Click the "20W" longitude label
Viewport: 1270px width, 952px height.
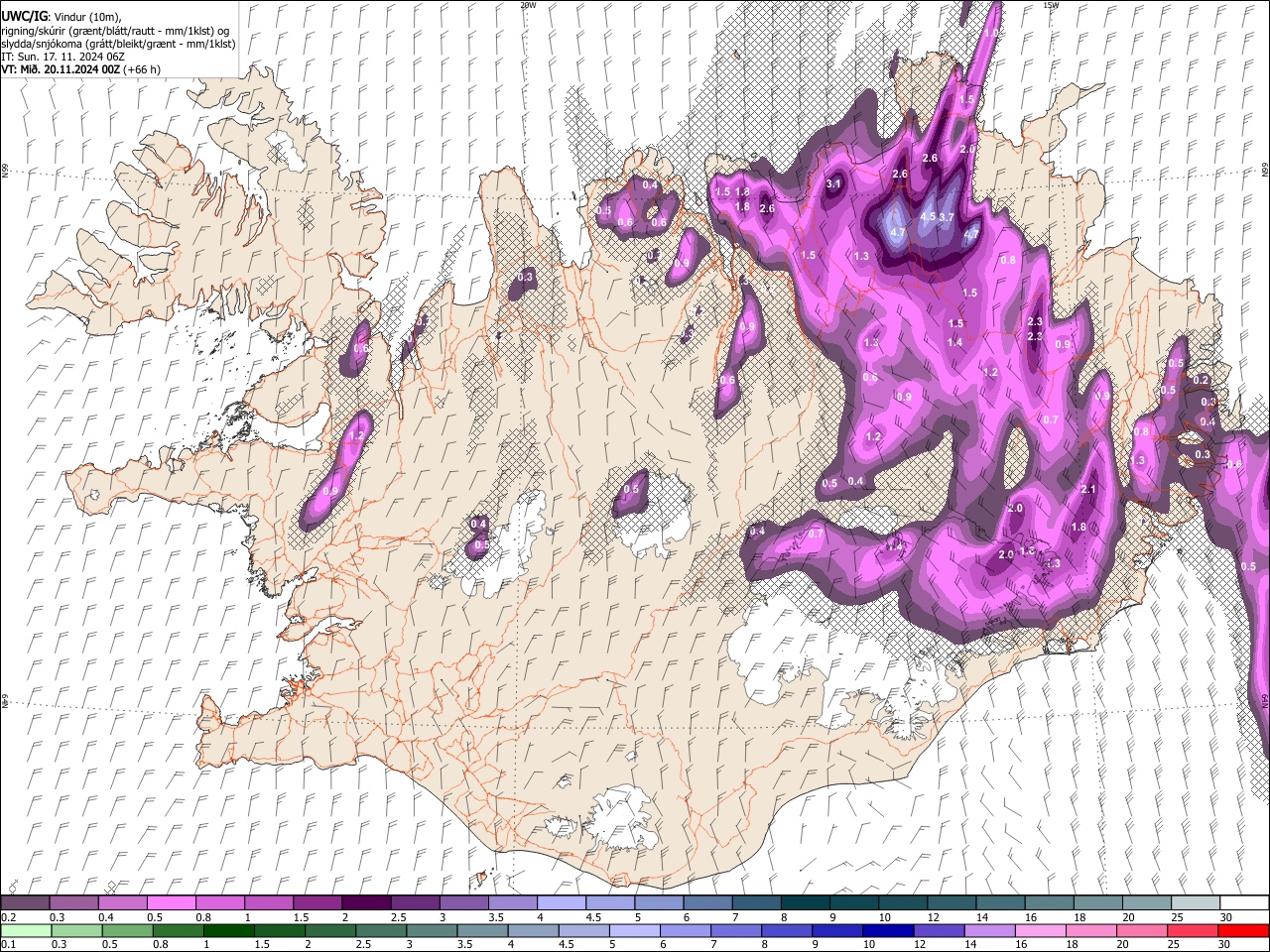pos(528,5)
